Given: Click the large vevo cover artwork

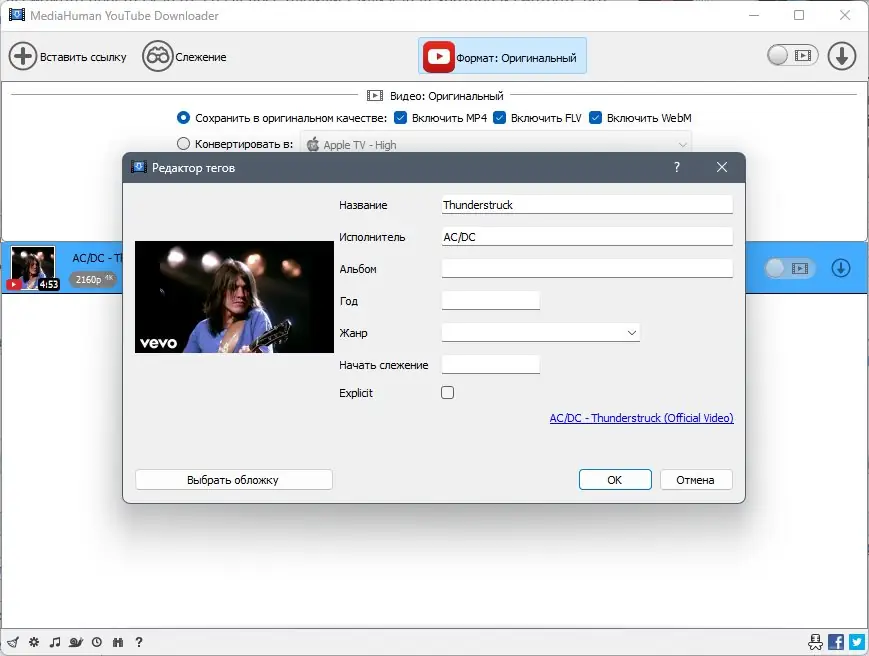Looking at the screenshot, I should [234, 297].
